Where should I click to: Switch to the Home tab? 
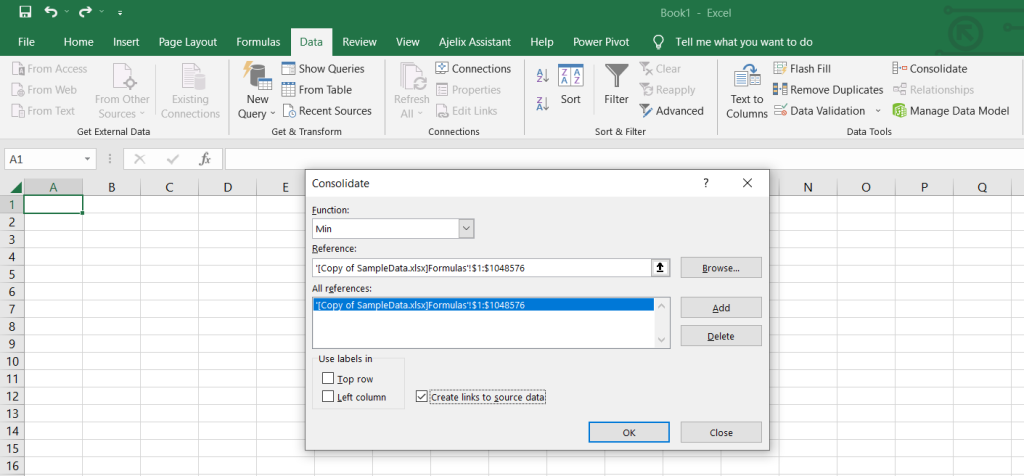click(78, 42)
